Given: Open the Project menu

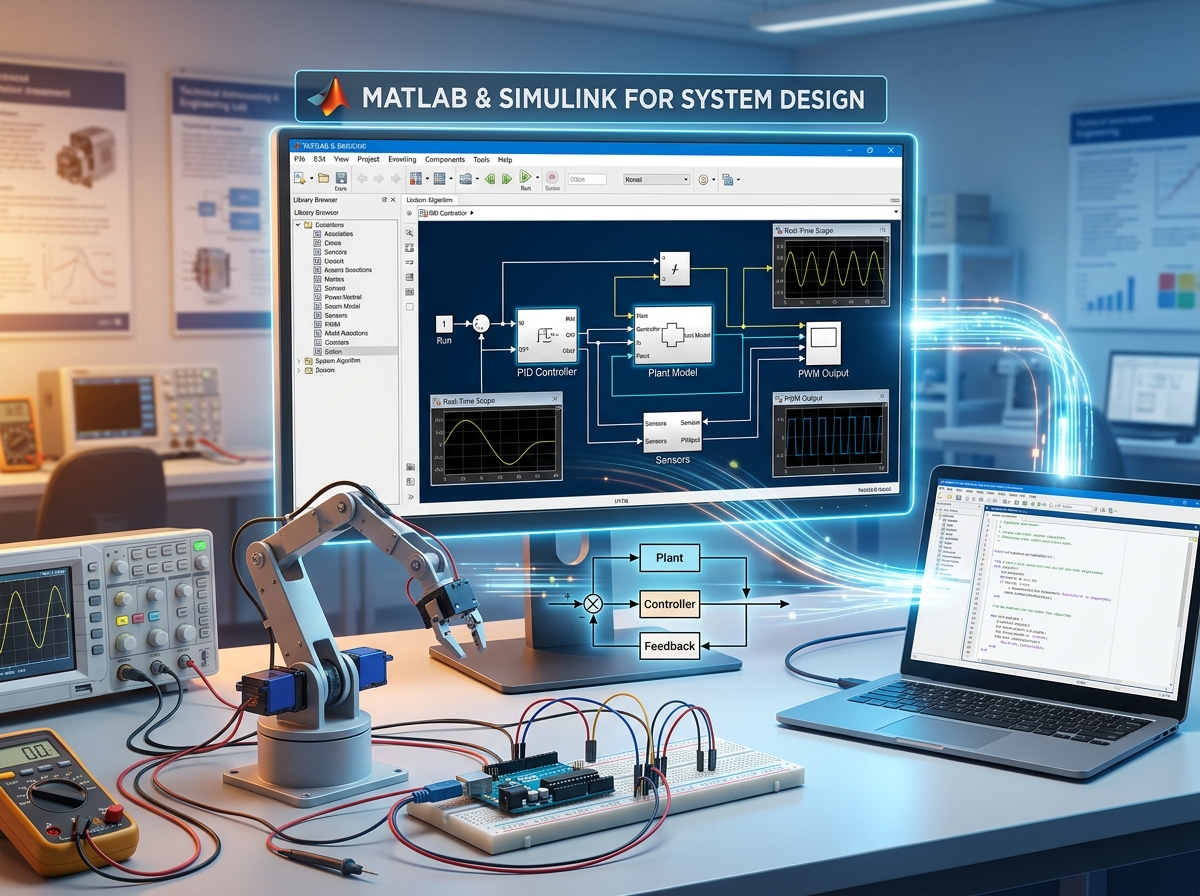Looking at the screenshot, I should pyautogui.click(x=368, y=159).
